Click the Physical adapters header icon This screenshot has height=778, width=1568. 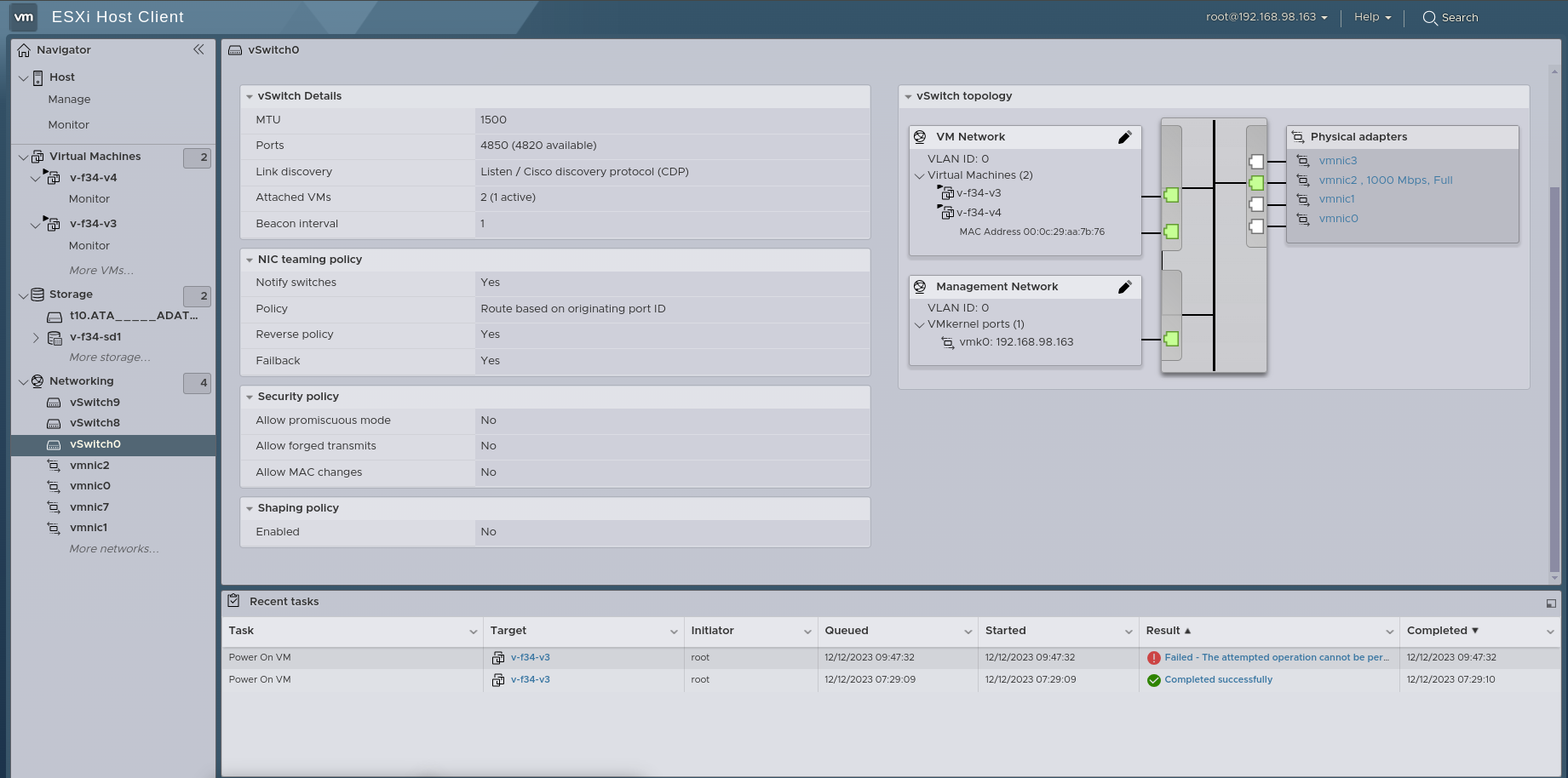1298,137
